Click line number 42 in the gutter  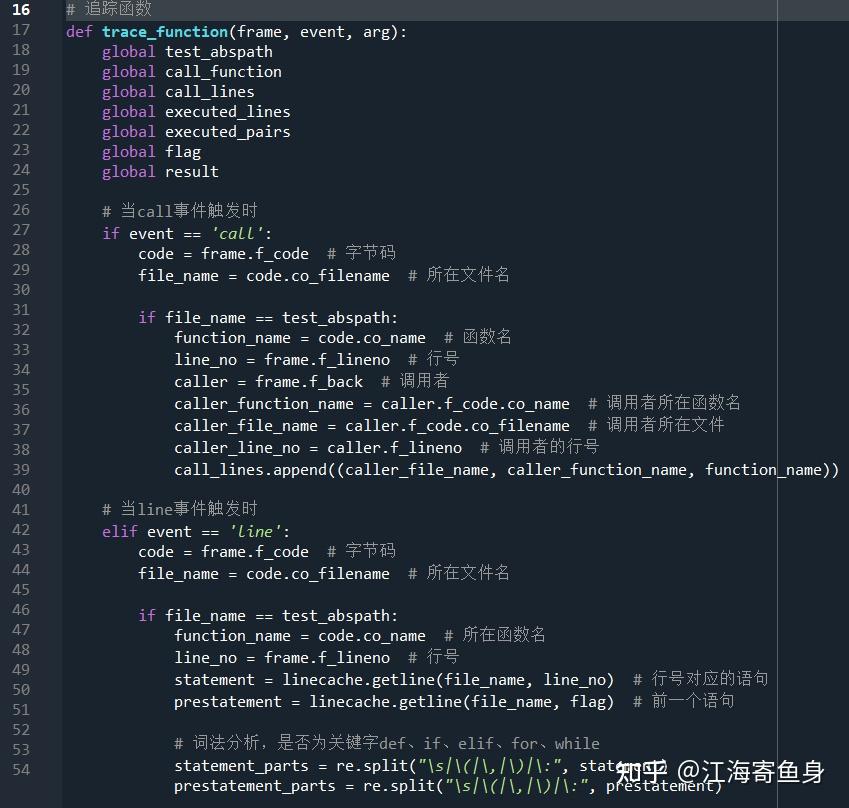tap(21, 530)
